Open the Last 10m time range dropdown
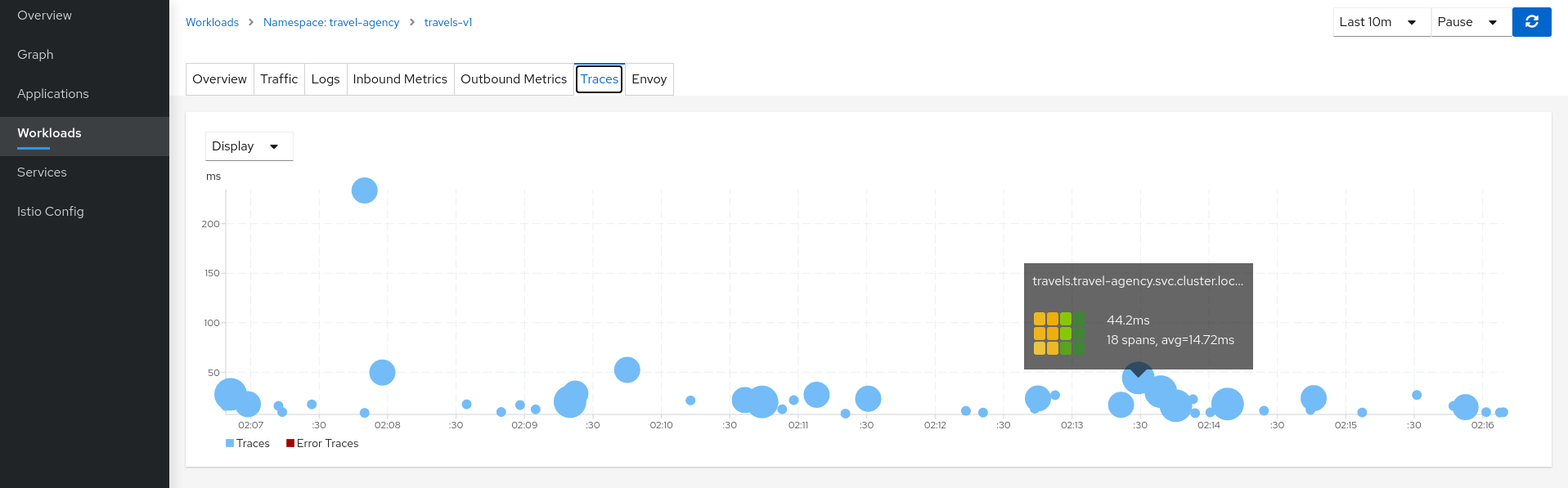Screen dimensions: 1568x488 click(1381, 22)
